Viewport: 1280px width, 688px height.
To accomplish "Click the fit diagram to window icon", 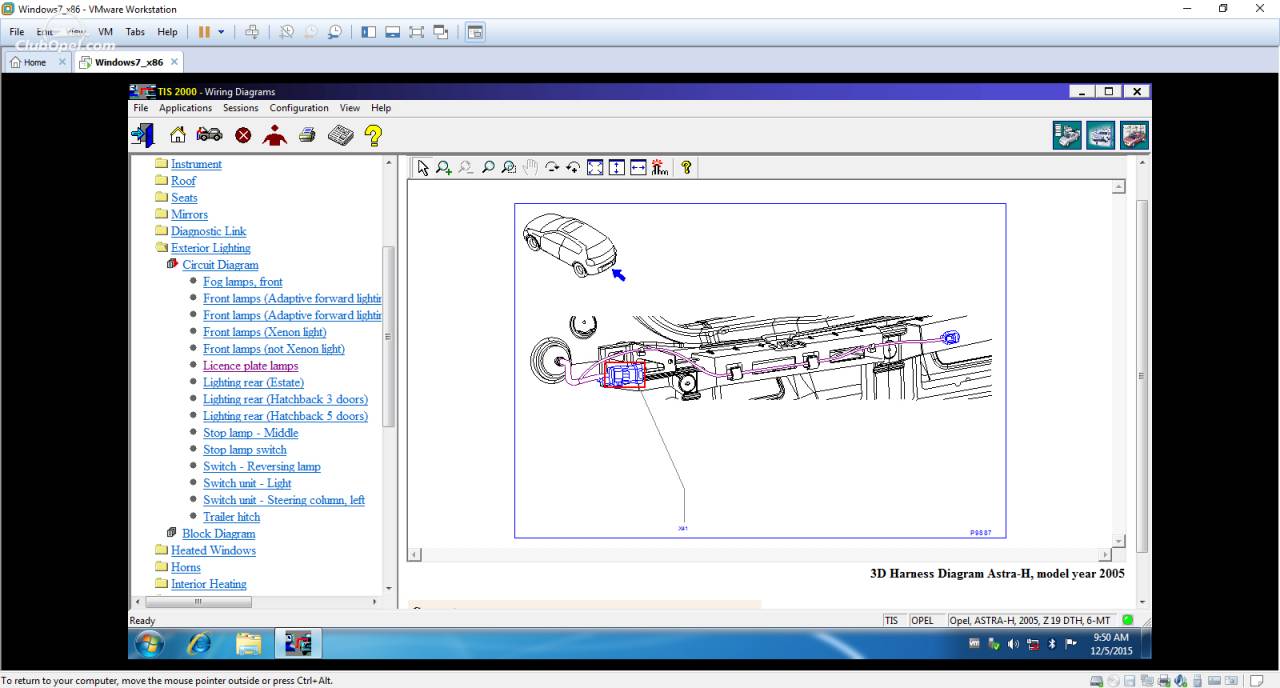I will 595,168.
